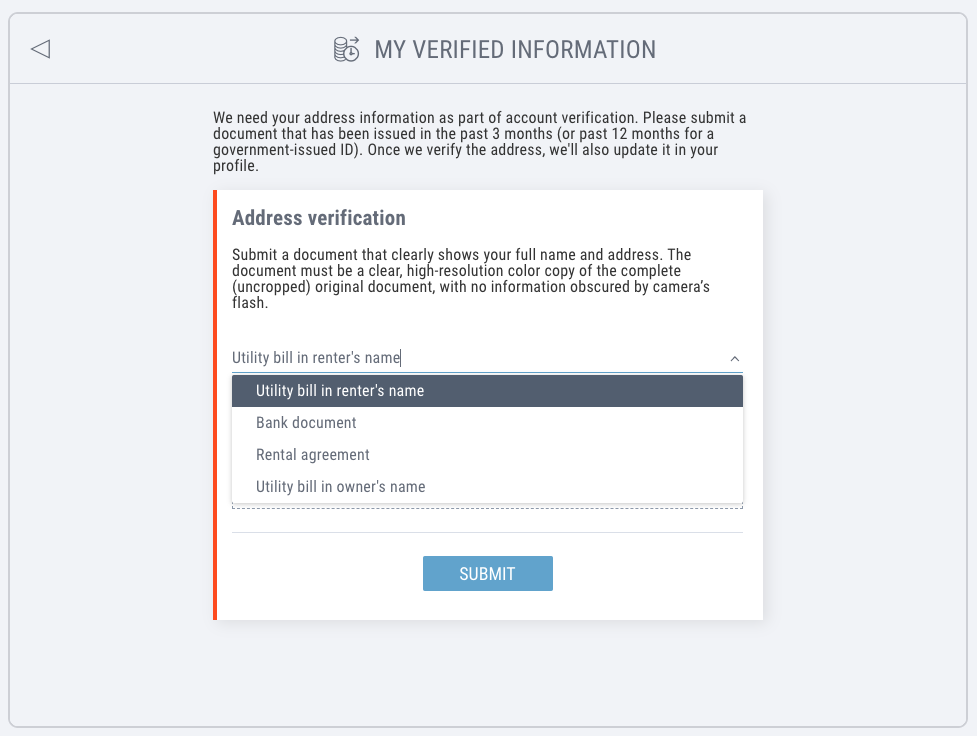Click the empty page background below the card
Image resolution: width=977 pixels, height=736 pixels.
487,675
